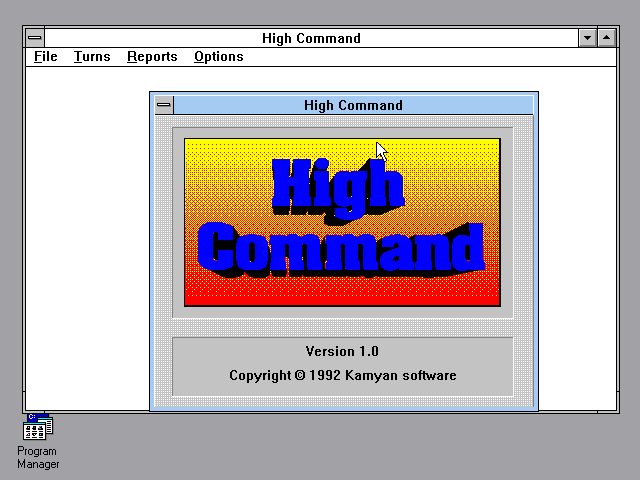
Task: Open the Reports menu
Action: [x=152, y=57]
